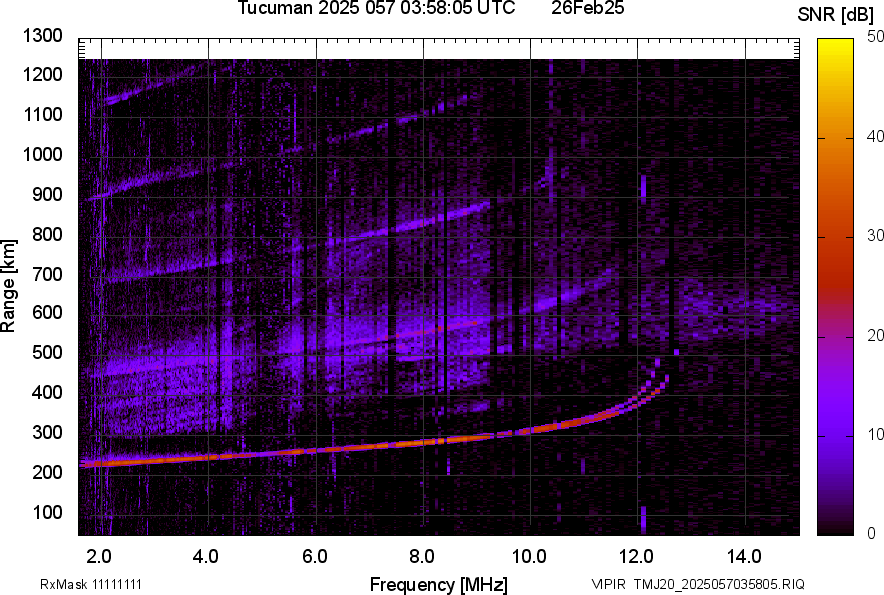Click isolated echo point above the trace cusp
Viewport: 884px width, 595px height.
pyautogui.click(x=677, y=352)
